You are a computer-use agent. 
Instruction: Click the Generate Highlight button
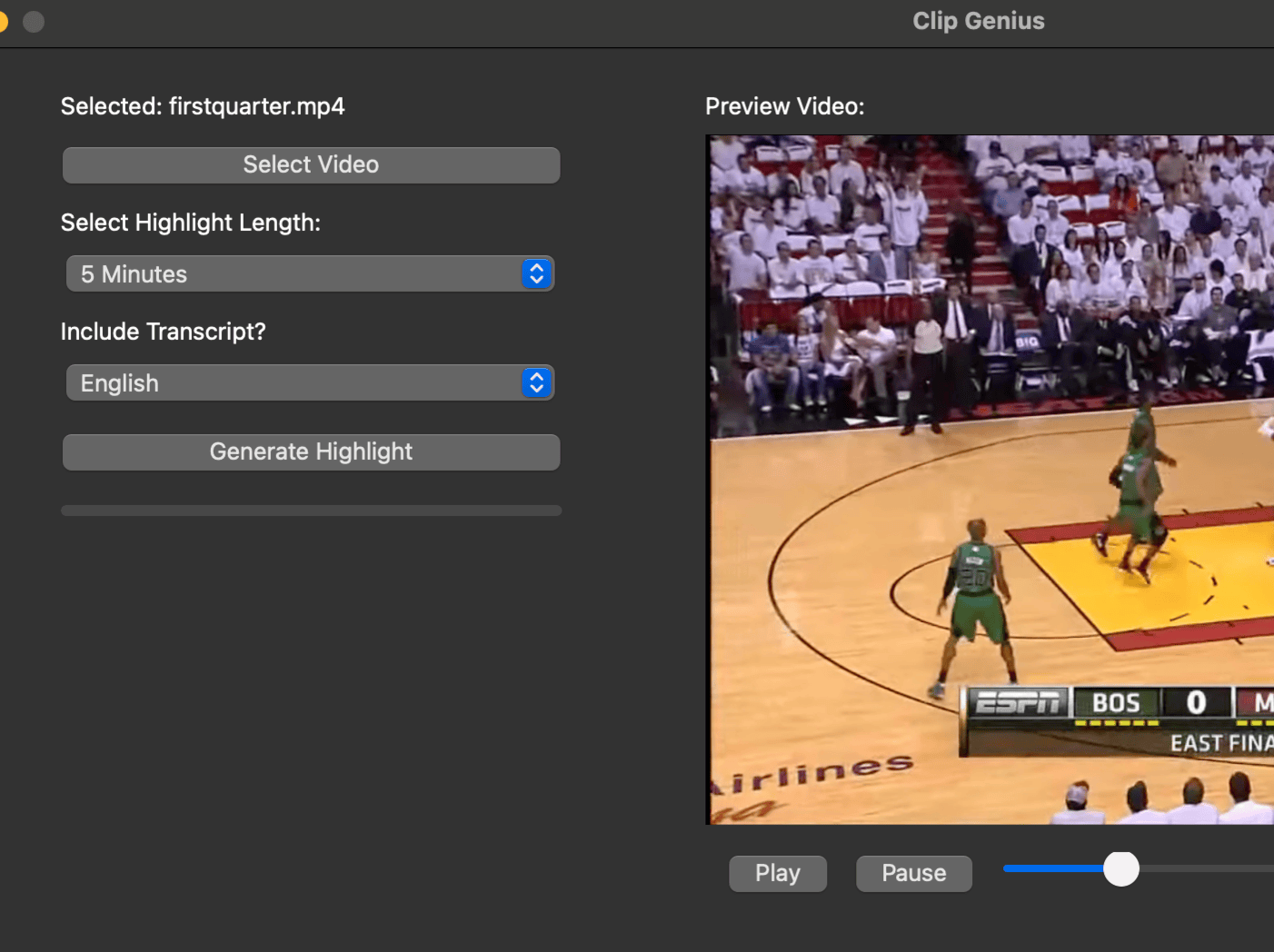[311, 452]
